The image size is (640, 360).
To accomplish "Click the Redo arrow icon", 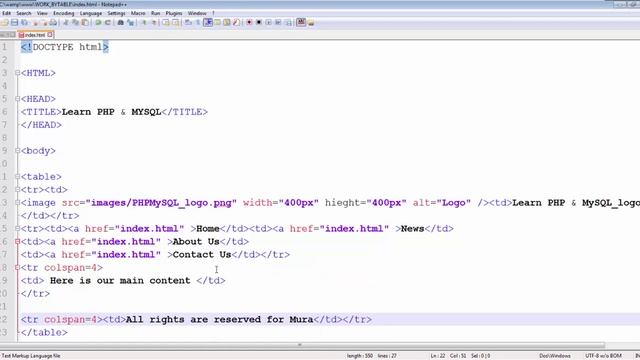I will (x=107, y=22).
